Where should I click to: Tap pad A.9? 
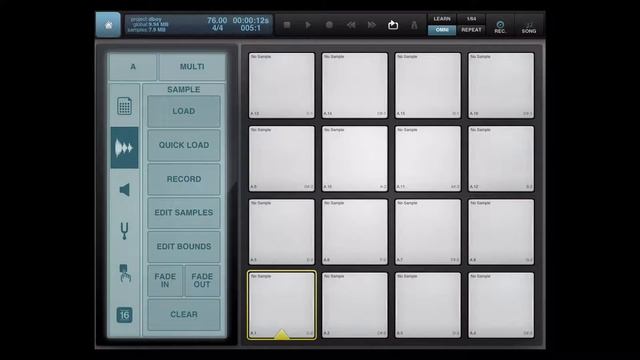(282, 159)
